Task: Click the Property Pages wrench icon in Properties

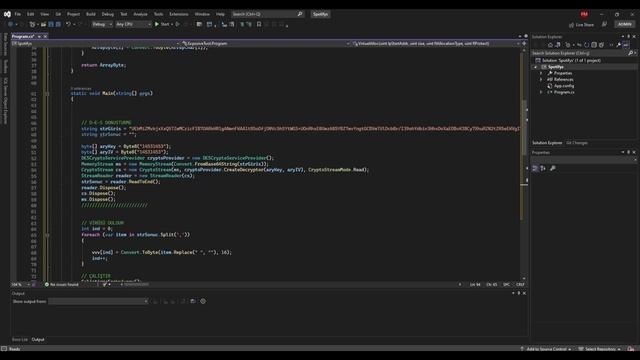Action: 553,168
